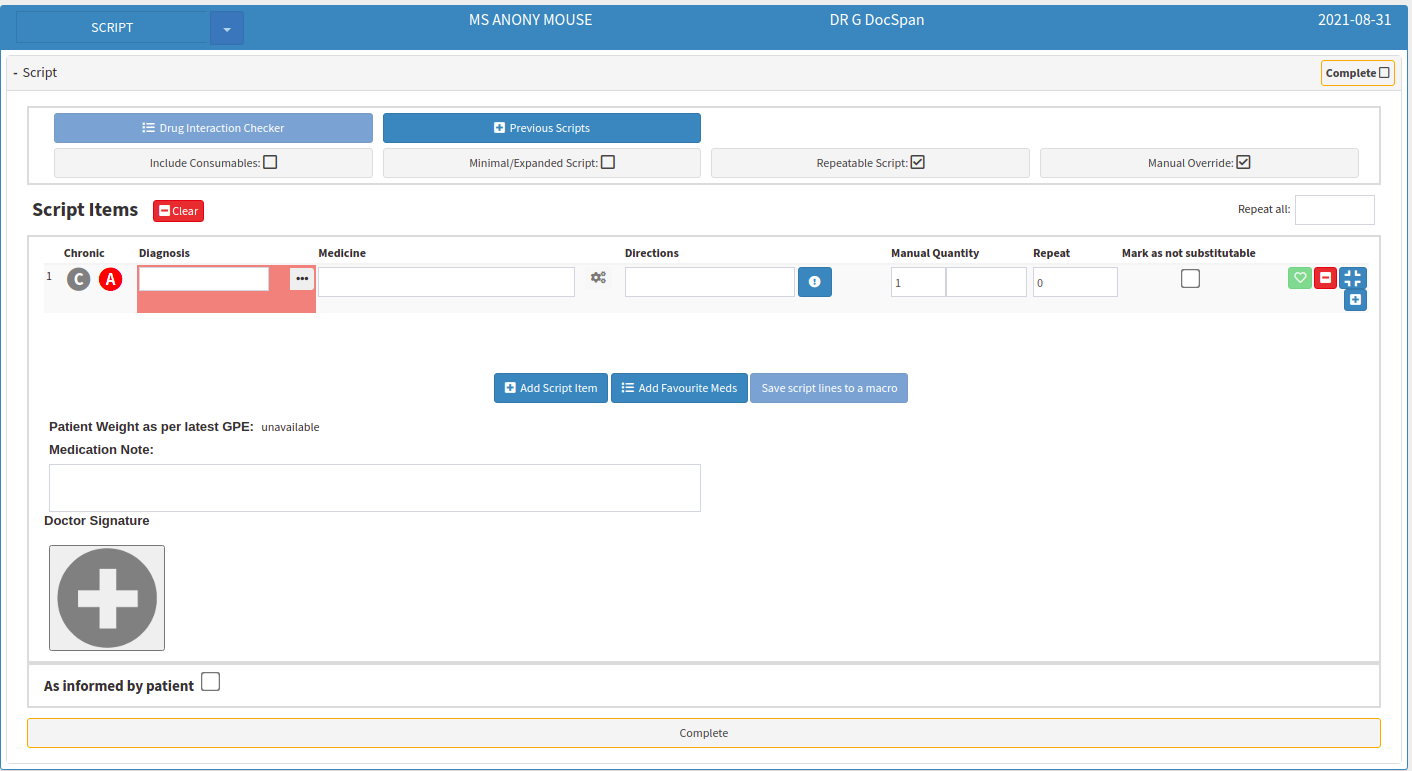The image size is (1412, 771).
Task: Collapse the script line with the compress icon
Action: tap(1353, 278)
